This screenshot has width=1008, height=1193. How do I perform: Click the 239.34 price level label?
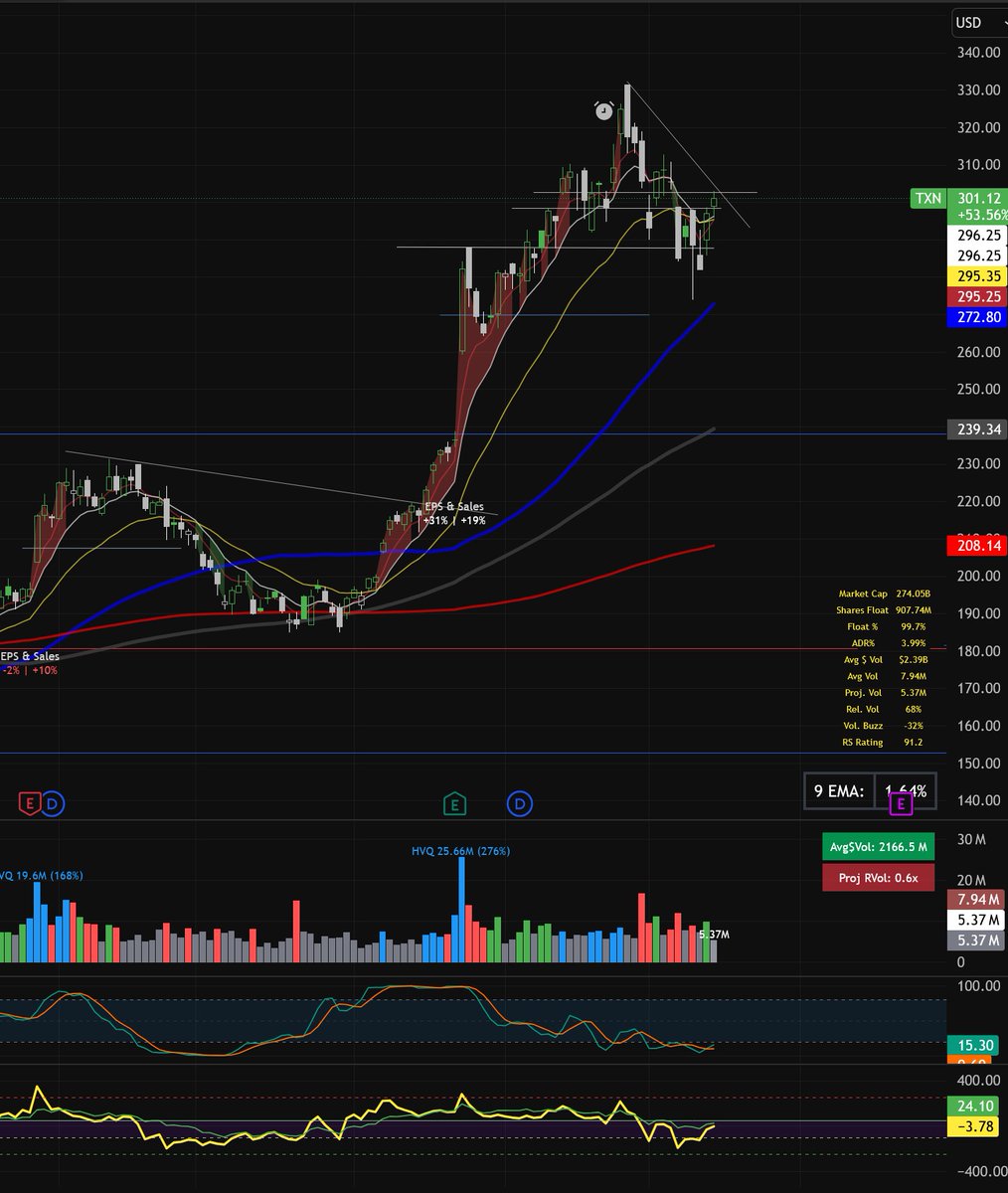(978, 429)
